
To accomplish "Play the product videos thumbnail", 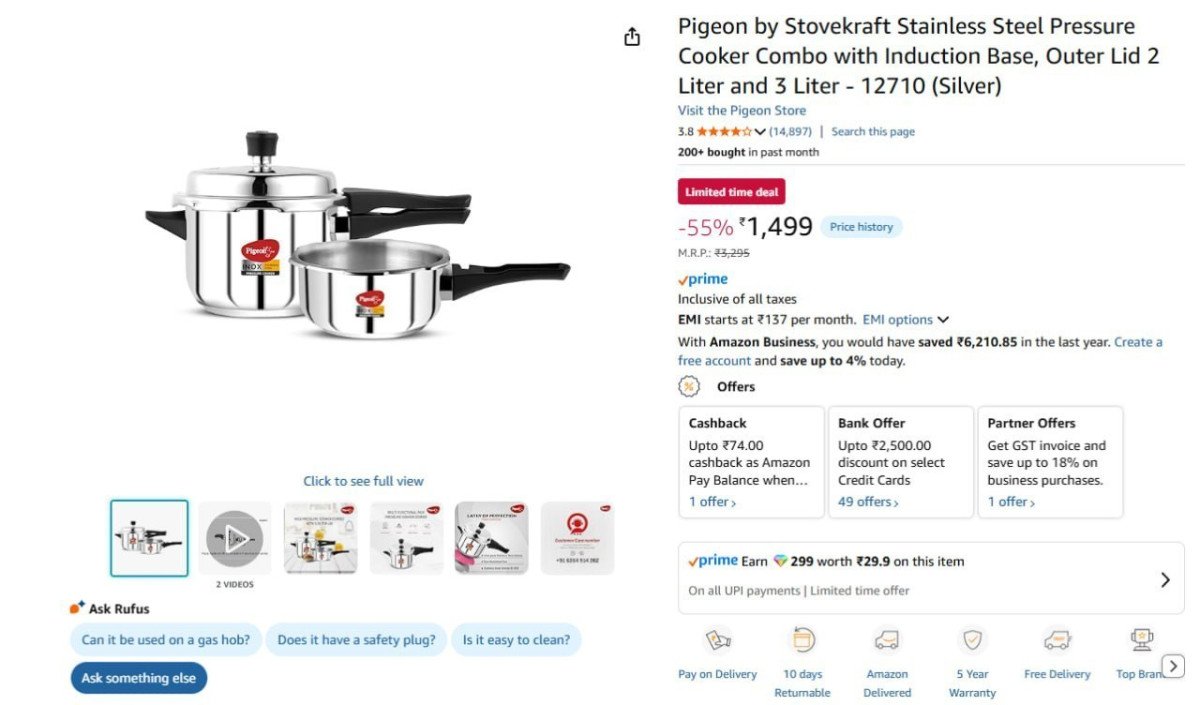I will click(234, 536).
